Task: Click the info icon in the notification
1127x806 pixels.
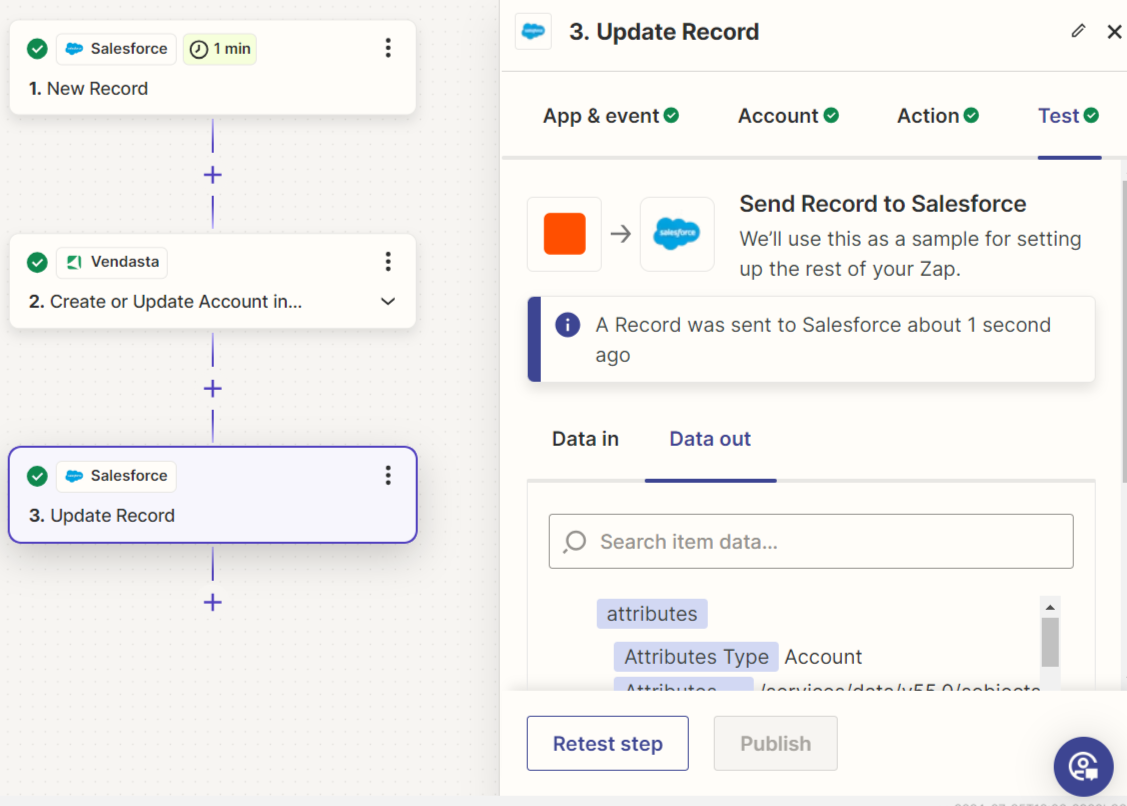Action: (x=567, y=325)
